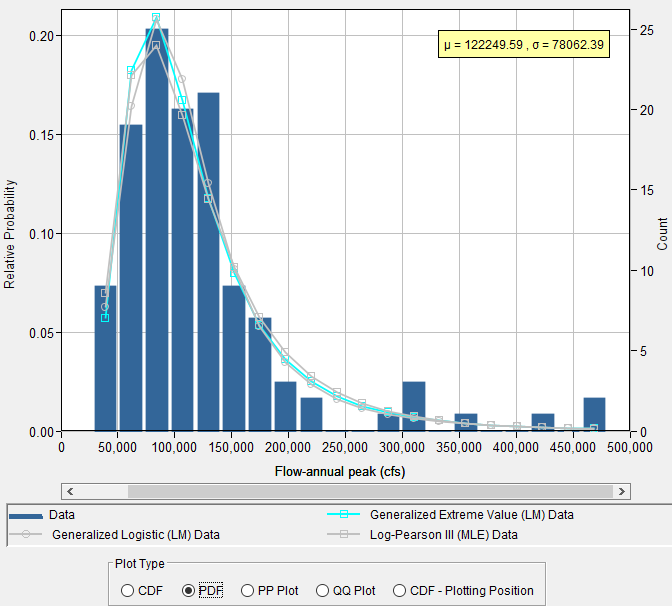Click the yellow mean and sigma statistics box
The height and width of the screenshot is (606, 672).
(524, 44)
